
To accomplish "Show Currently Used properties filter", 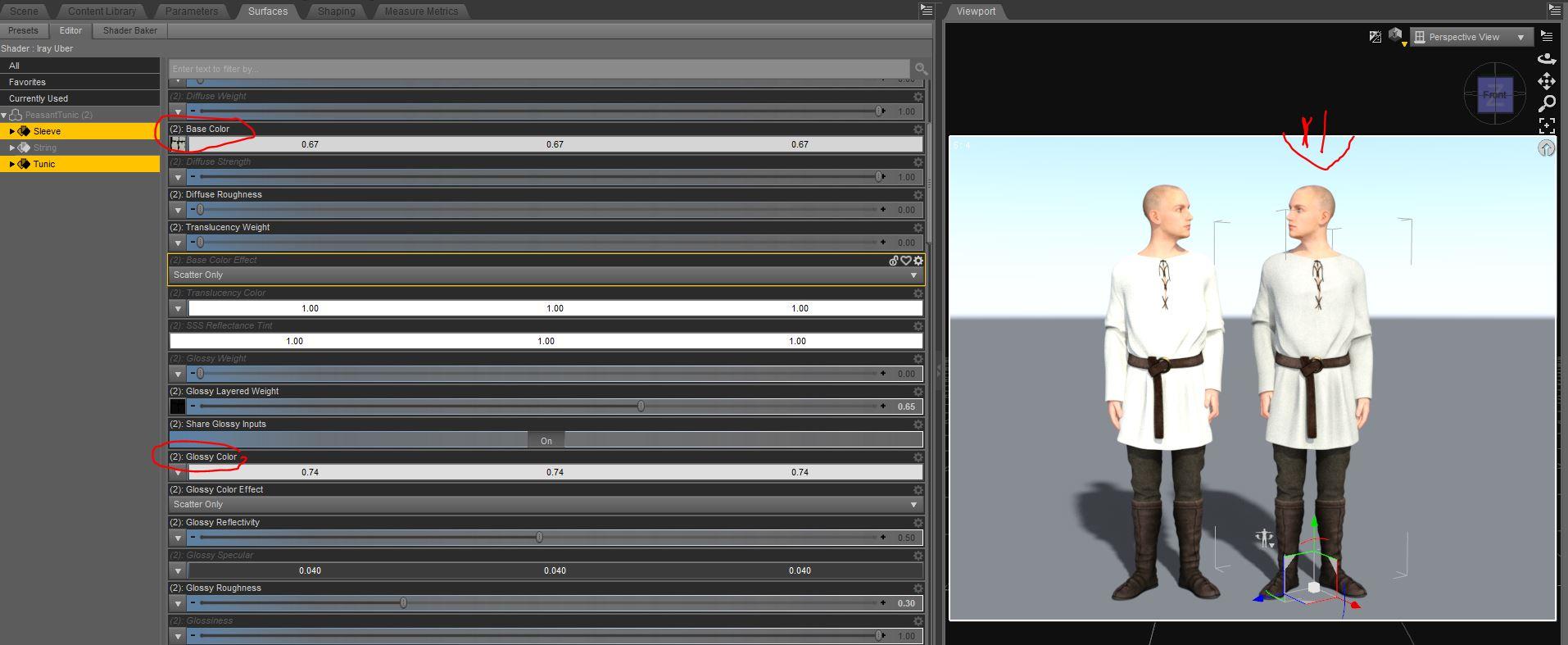I will [x=79, y=98].
